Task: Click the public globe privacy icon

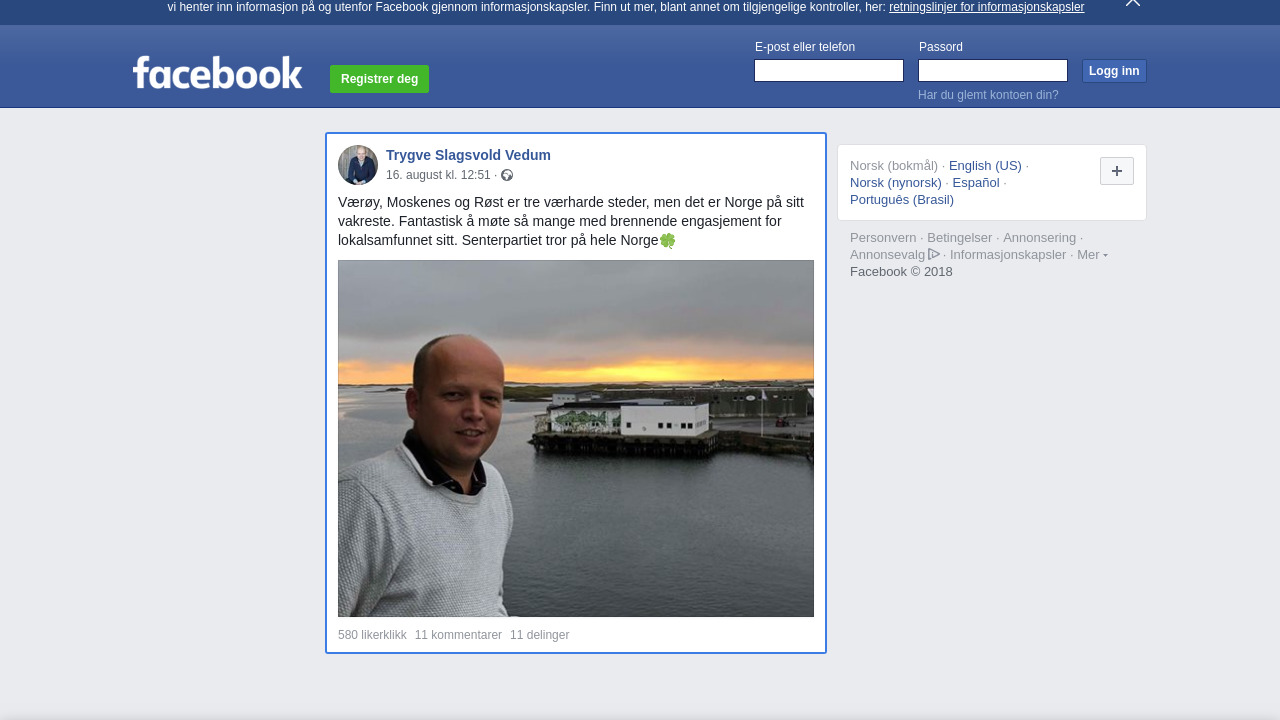Action: click(x=507, y=175)
